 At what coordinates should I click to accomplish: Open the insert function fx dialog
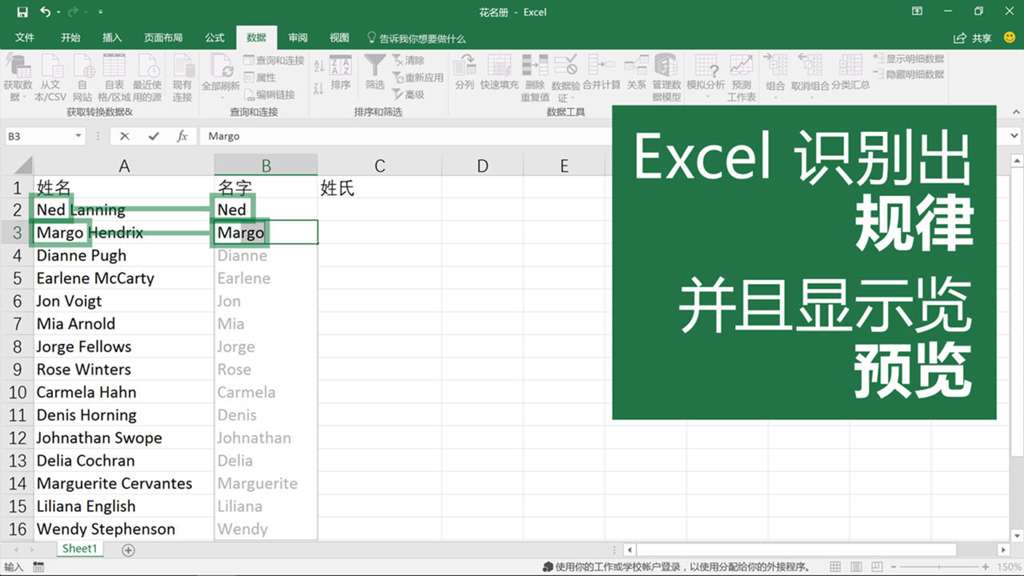(182, 136)
